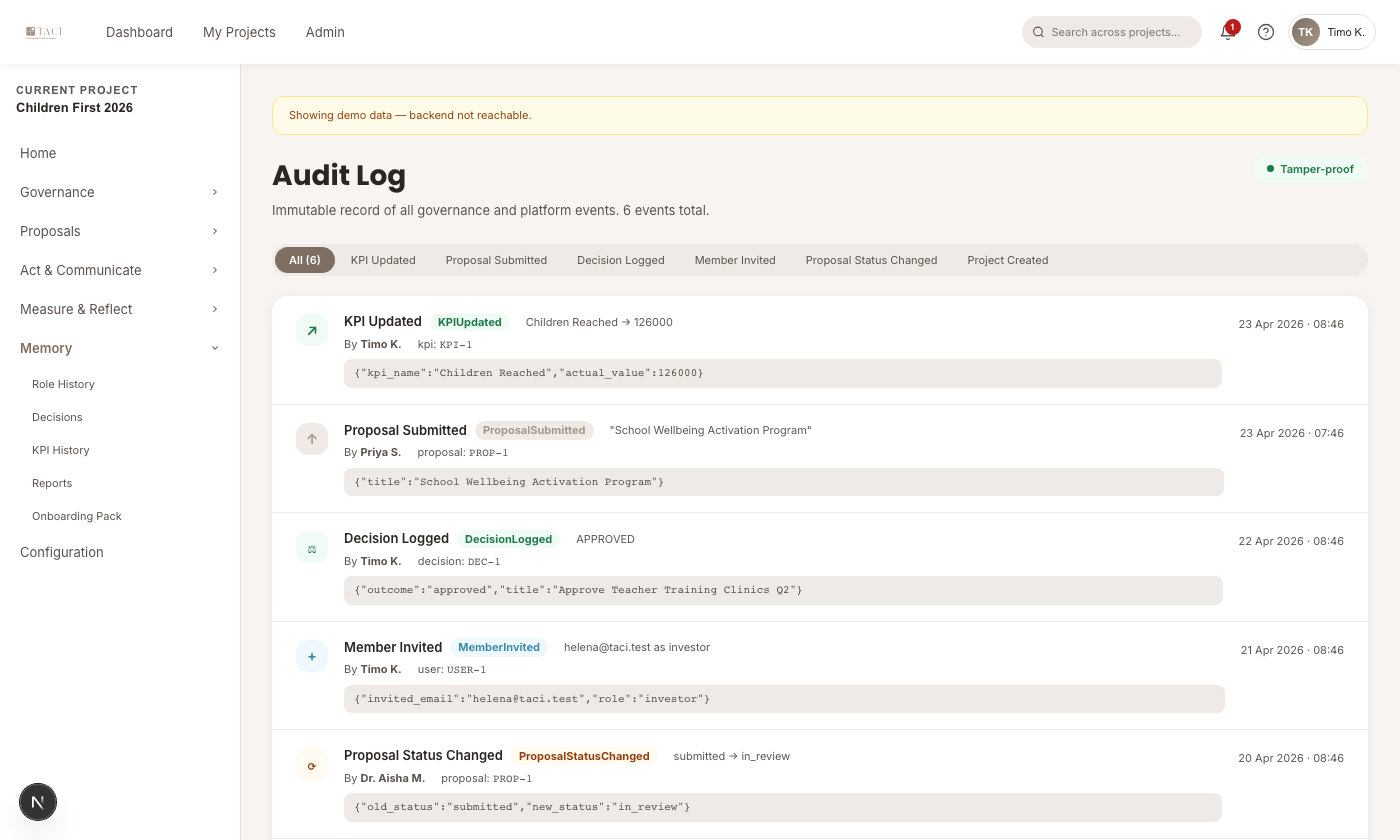Open the help question mark icon

coord(1266,32)
